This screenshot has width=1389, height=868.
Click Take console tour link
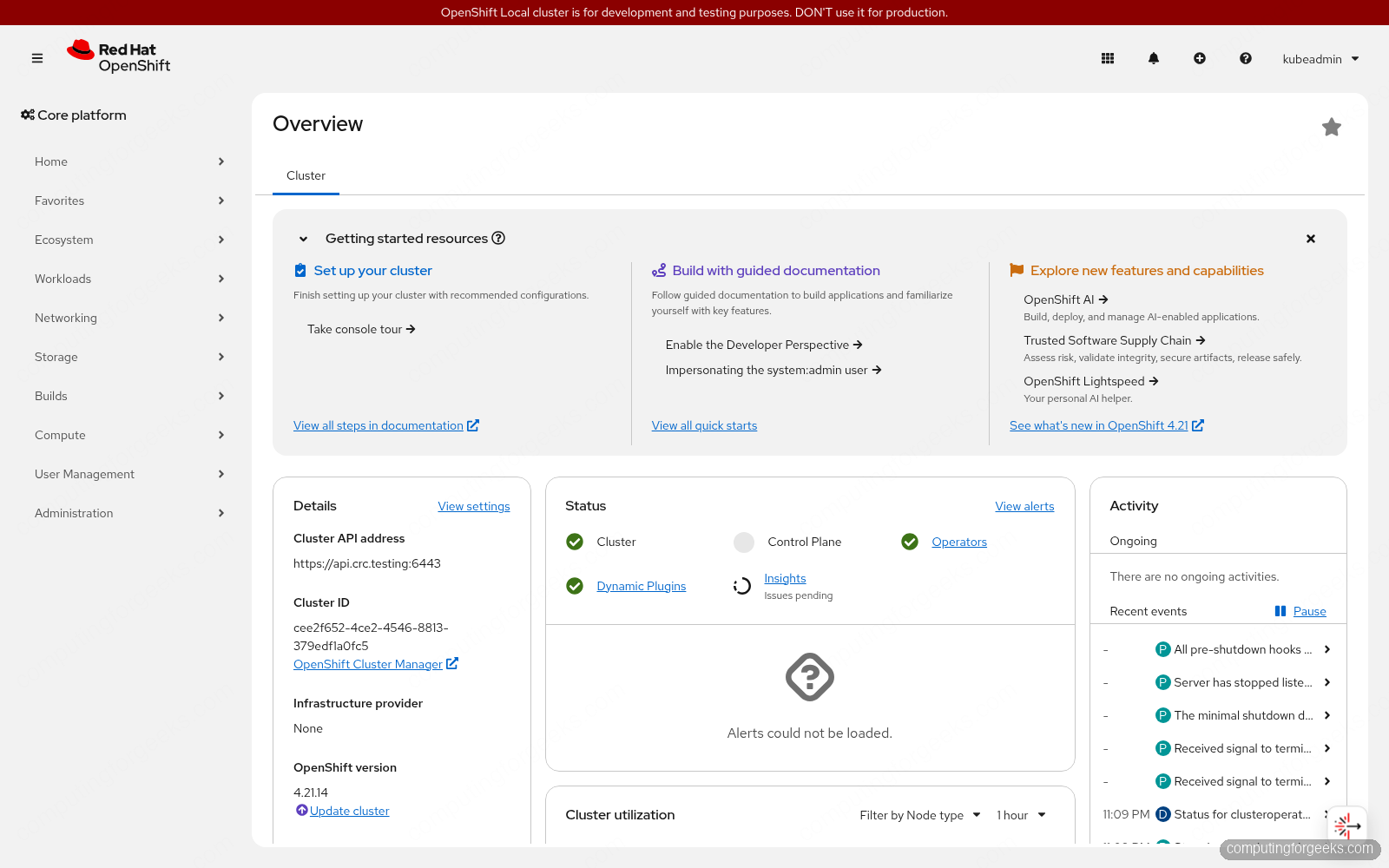361,329
